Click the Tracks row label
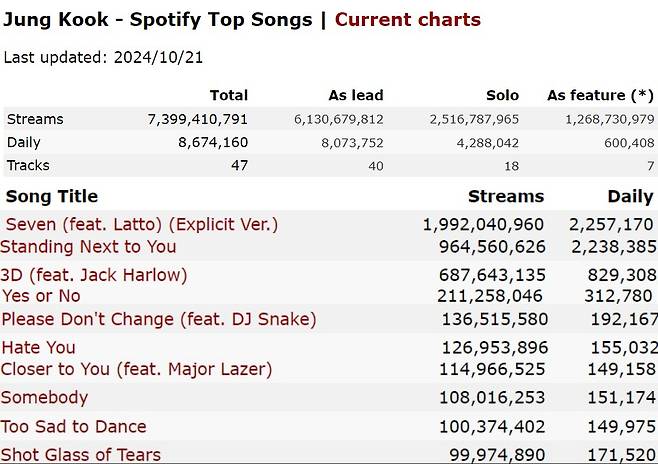Screen dimensions: 658x464 click(28, 166)
